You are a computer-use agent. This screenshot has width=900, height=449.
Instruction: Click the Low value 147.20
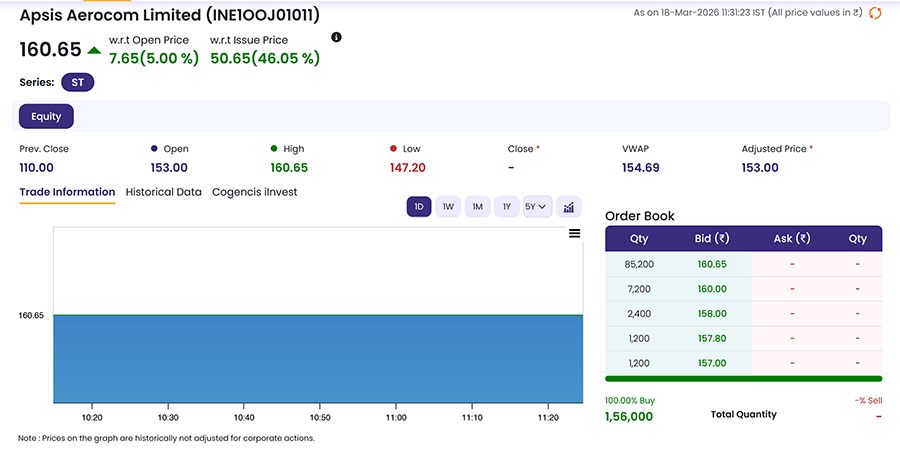408,168
